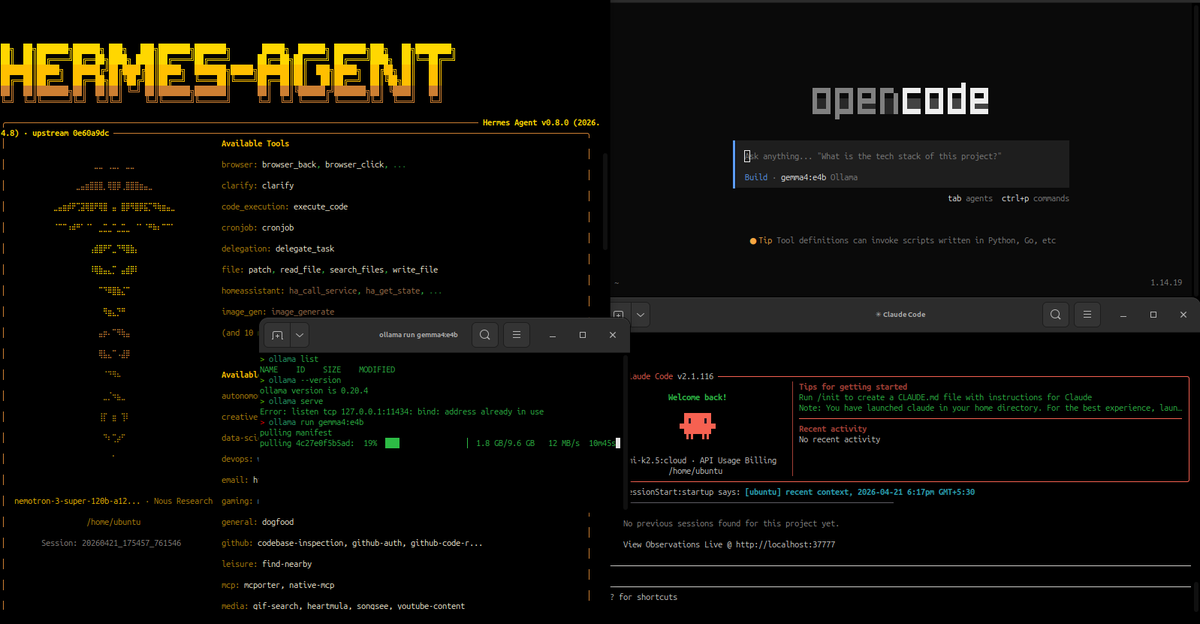Click opencode version number 1.14.19
This screenshot has height=624, width=1200.
click(1165, 283)
